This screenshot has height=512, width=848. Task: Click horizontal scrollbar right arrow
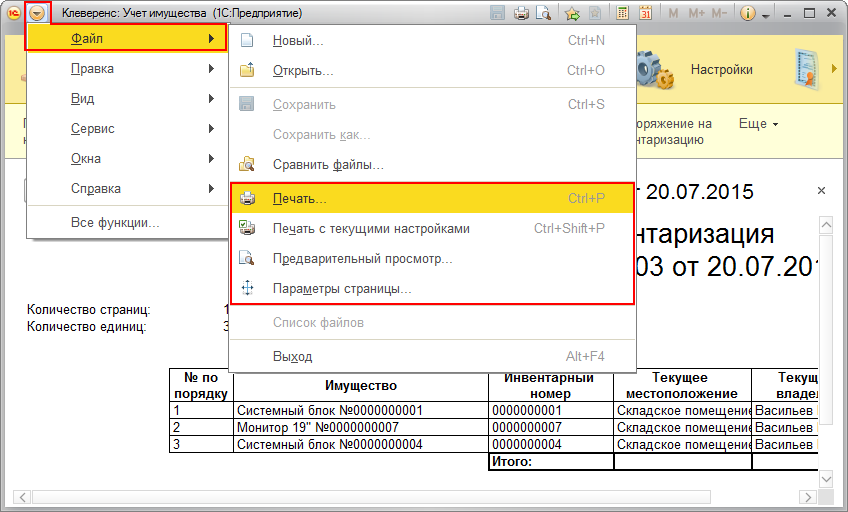(x=808, y=497)
